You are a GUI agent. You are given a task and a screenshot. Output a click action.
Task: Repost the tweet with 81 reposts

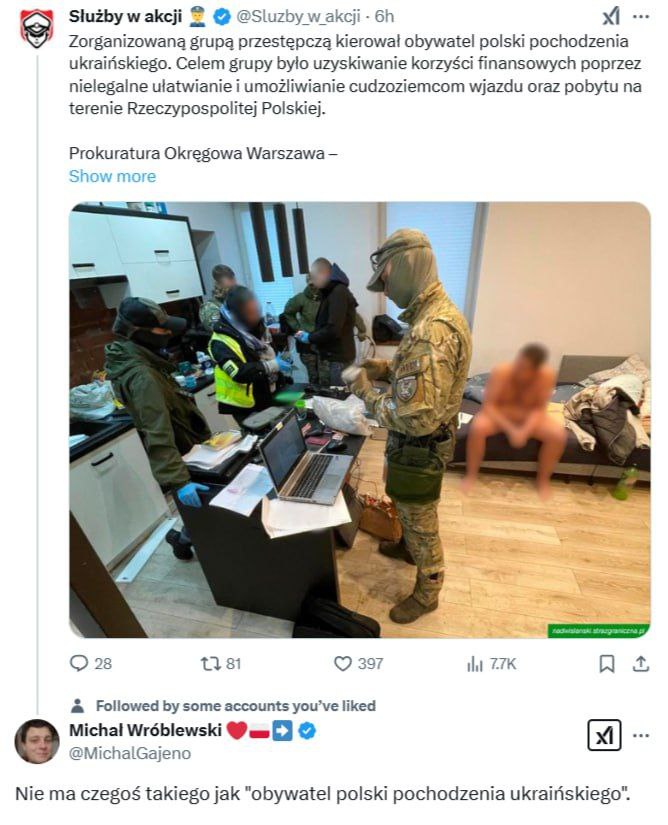pyautogui.click(x=220, y=663)
